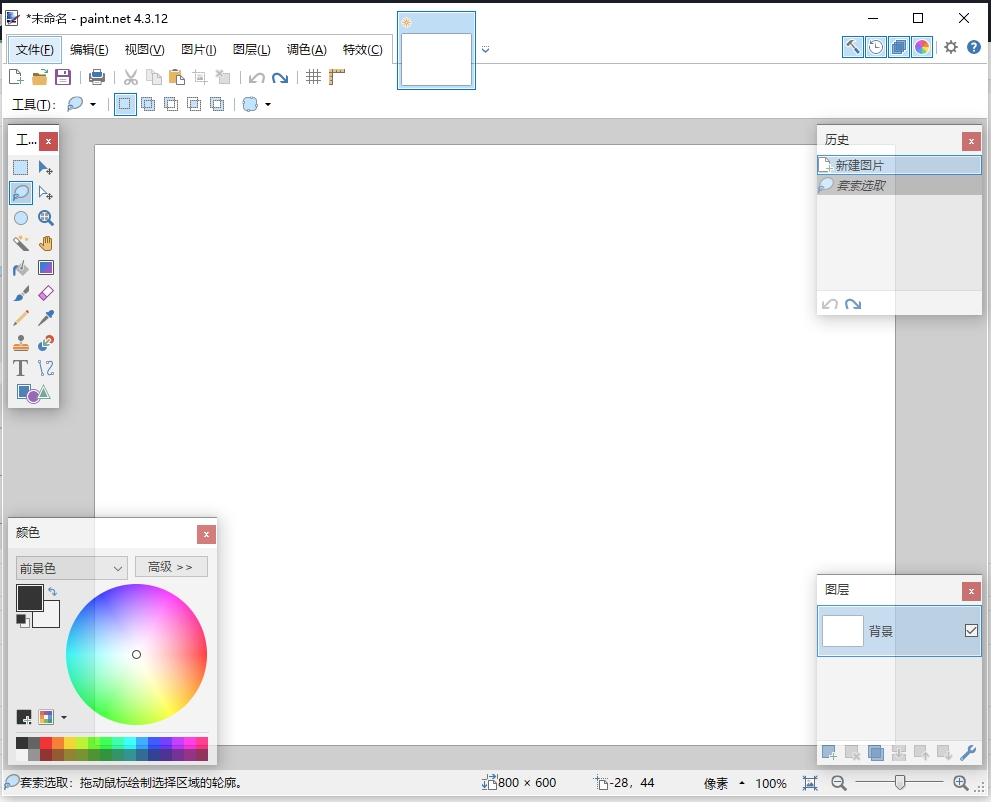Open the tool chooser dropdown

pyautogui.click(x=82, y=104)
